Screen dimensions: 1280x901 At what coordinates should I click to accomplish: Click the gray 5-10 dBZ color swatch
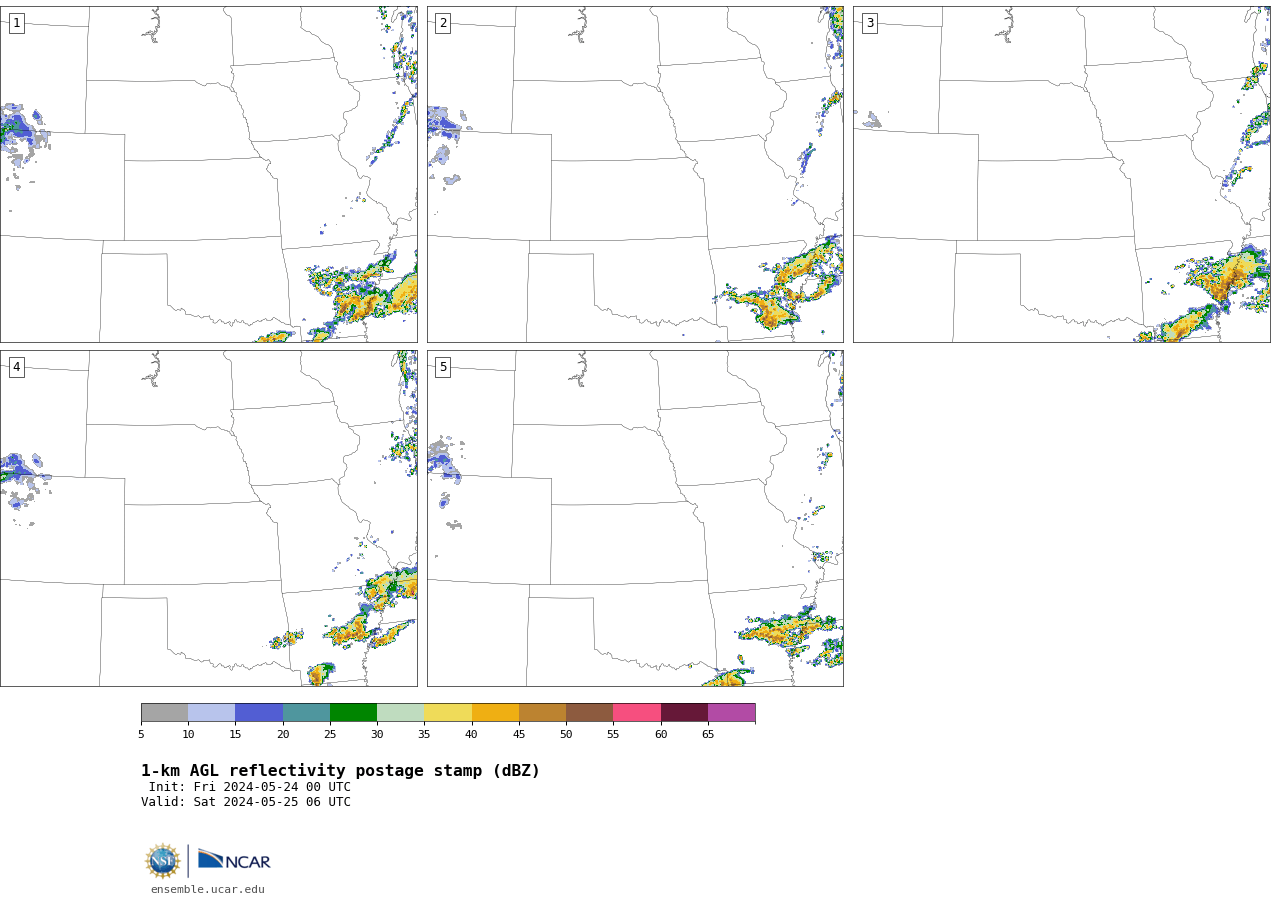pyautogui.click(x=164, y=713)
